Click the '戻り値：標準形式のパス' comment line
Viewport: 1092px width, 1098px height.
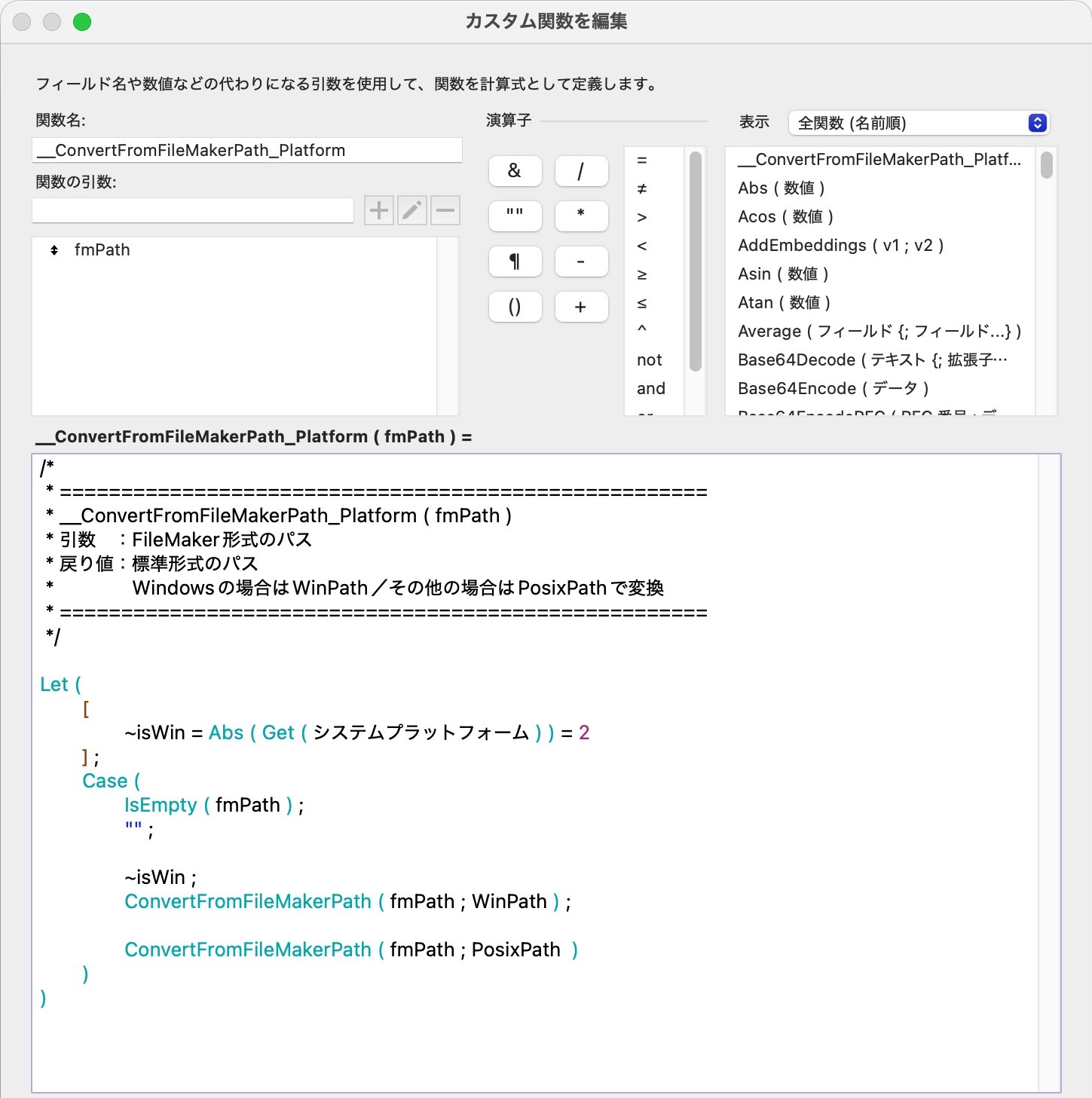coord(151,564)
